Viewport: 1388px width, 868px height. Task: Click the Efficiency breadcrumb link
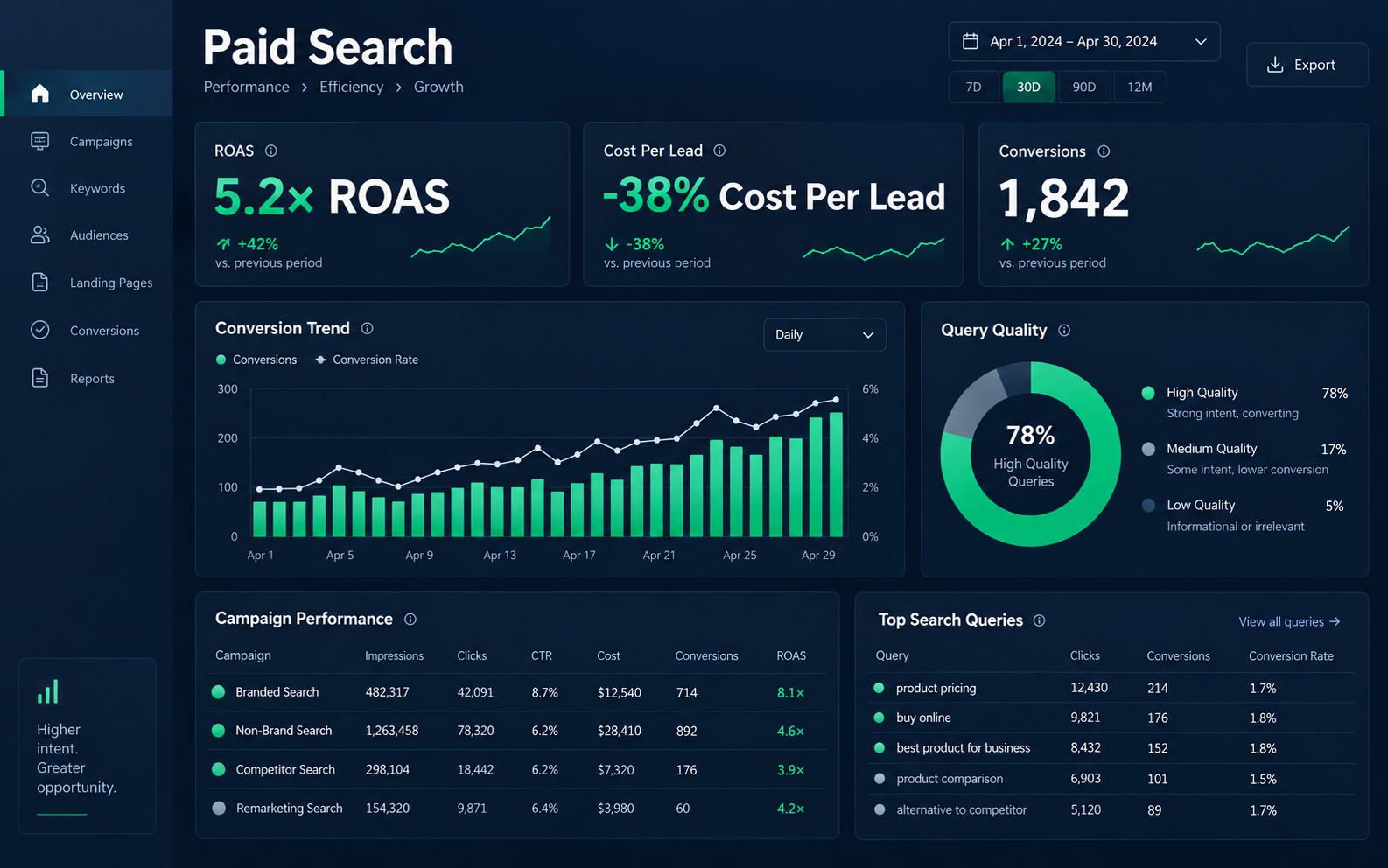pos(351,87)
